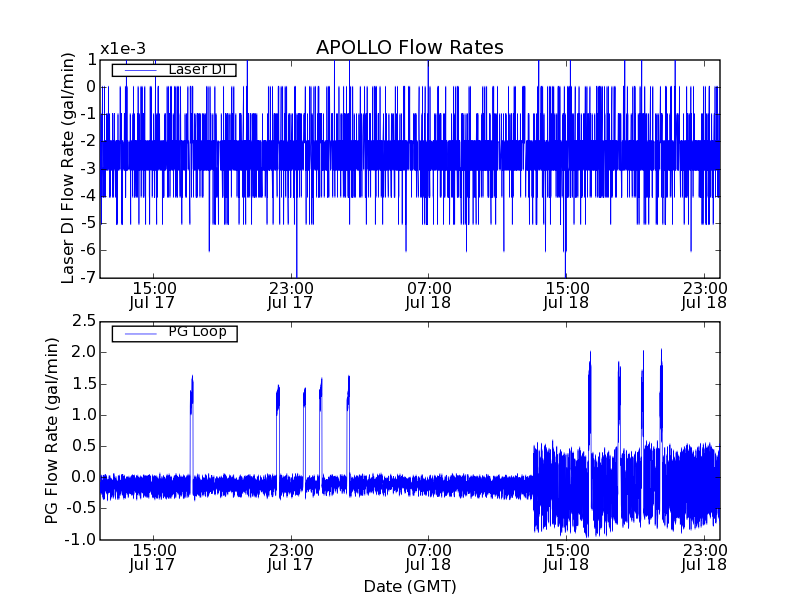Click the Laser DI Flow Rate y-axis label
This screenshot has width=800, height=600.
[69, 168]
